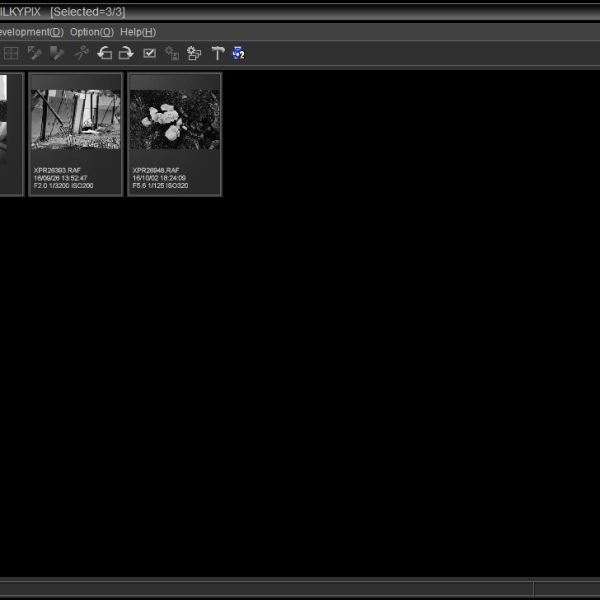Screen dimensions: 600x600
Task: Select the hammer tool icon
Action: pyautogui.click(x=217, y=53)
